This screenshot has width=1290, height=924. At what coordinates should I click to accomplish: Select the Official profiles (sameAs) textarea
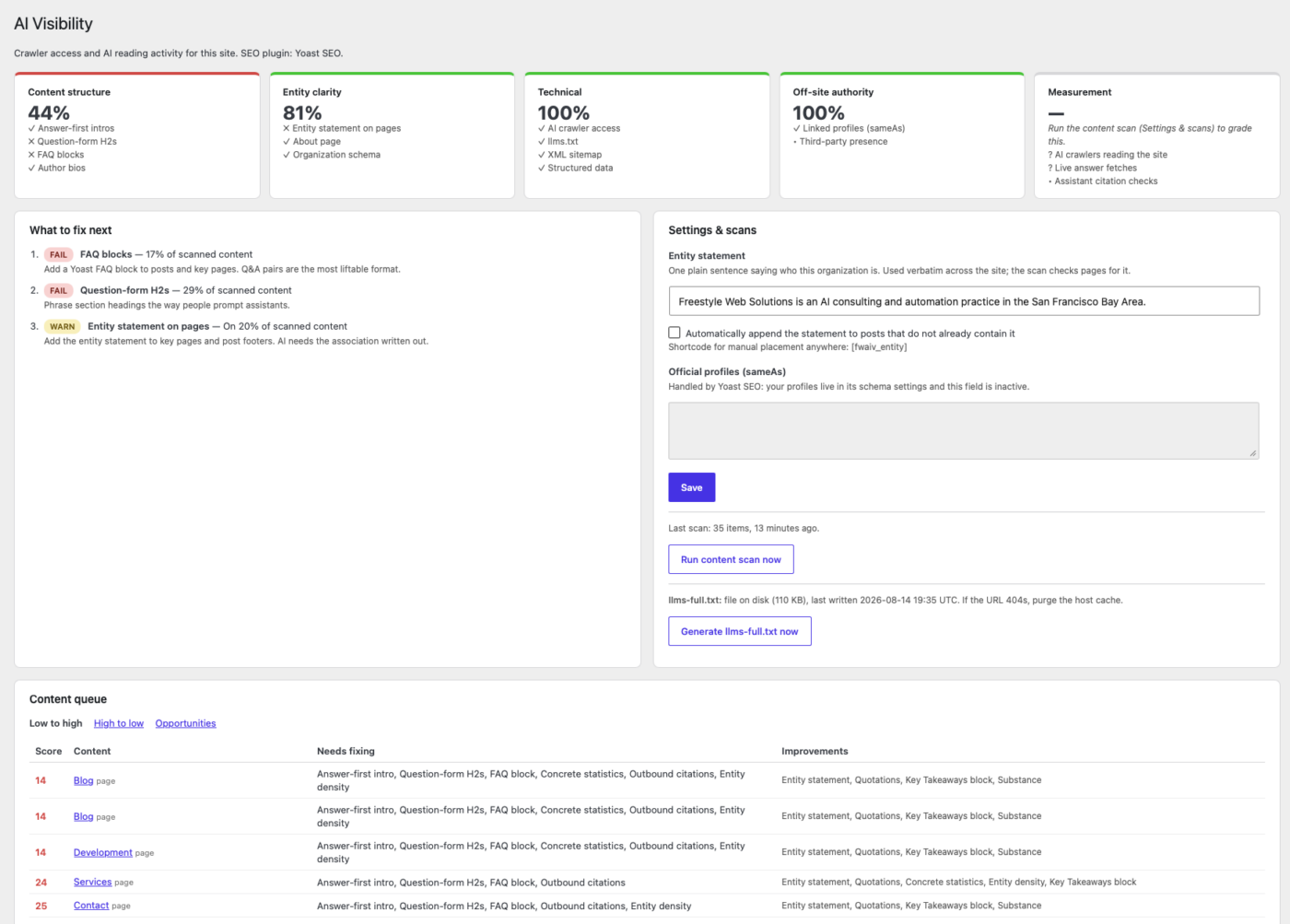tap(964, 430)
